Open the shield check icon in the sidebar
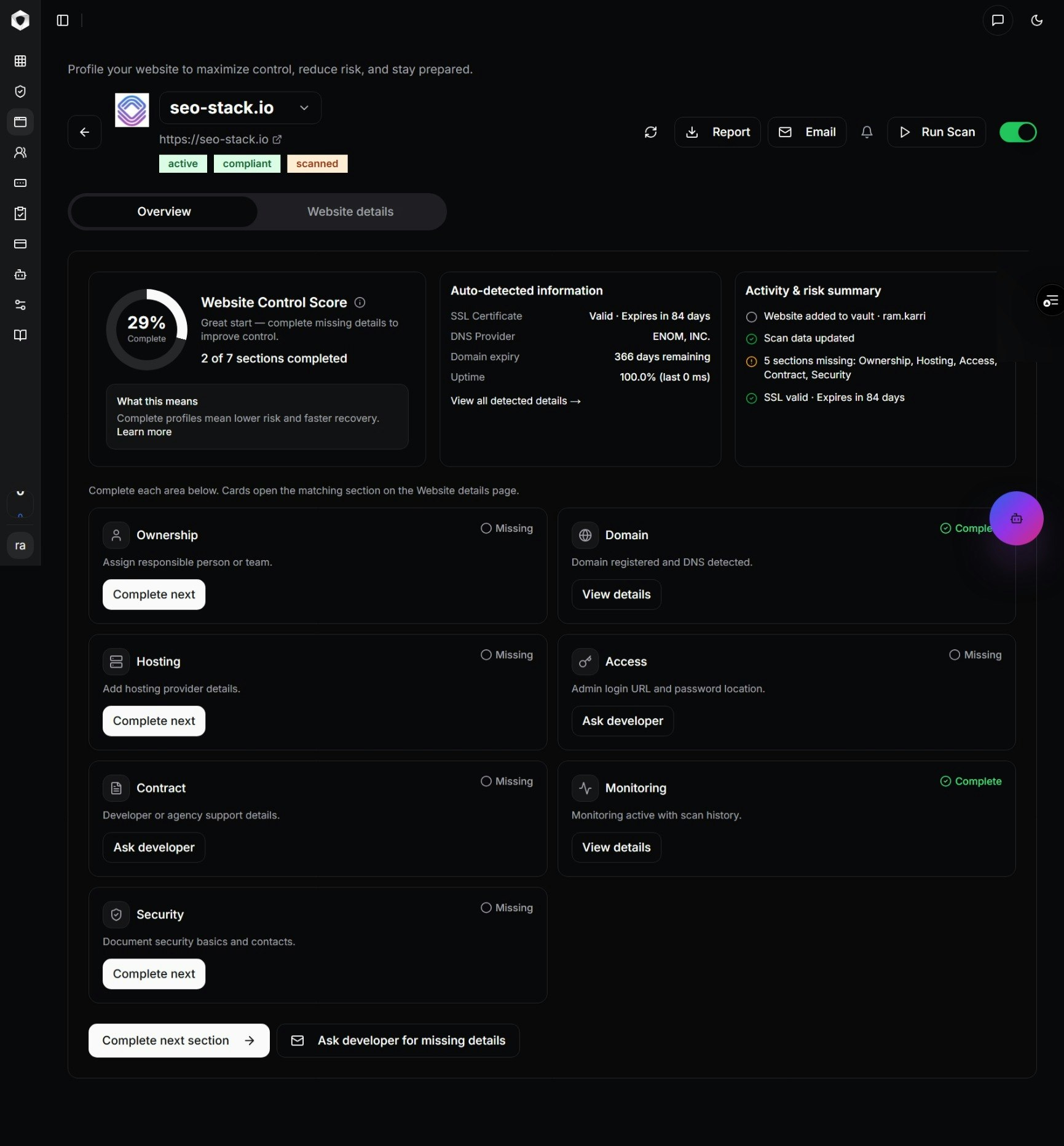1064x1146 pixels. click(20, 92)
